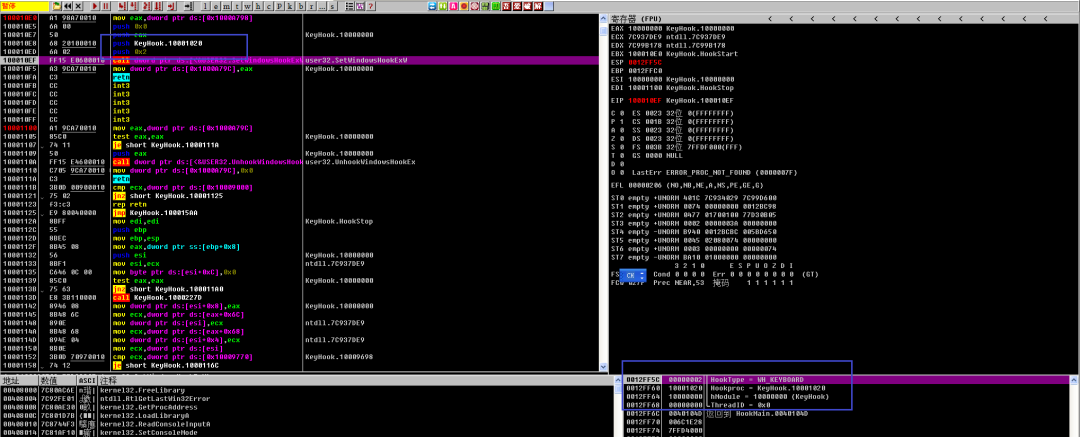
Task: Click the Execute till return icon
Action: pos(171,6)
